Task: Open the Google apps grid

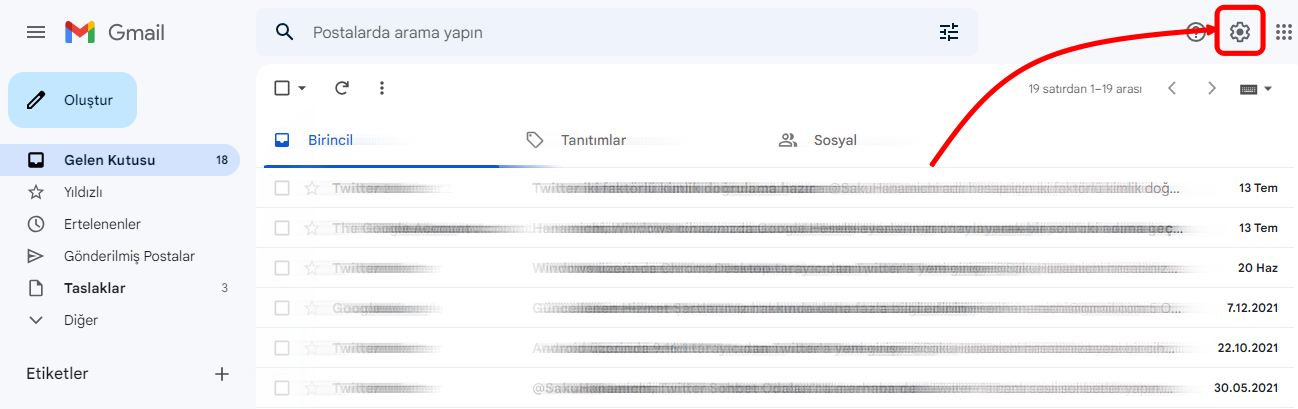Action: click(1284, 32)
